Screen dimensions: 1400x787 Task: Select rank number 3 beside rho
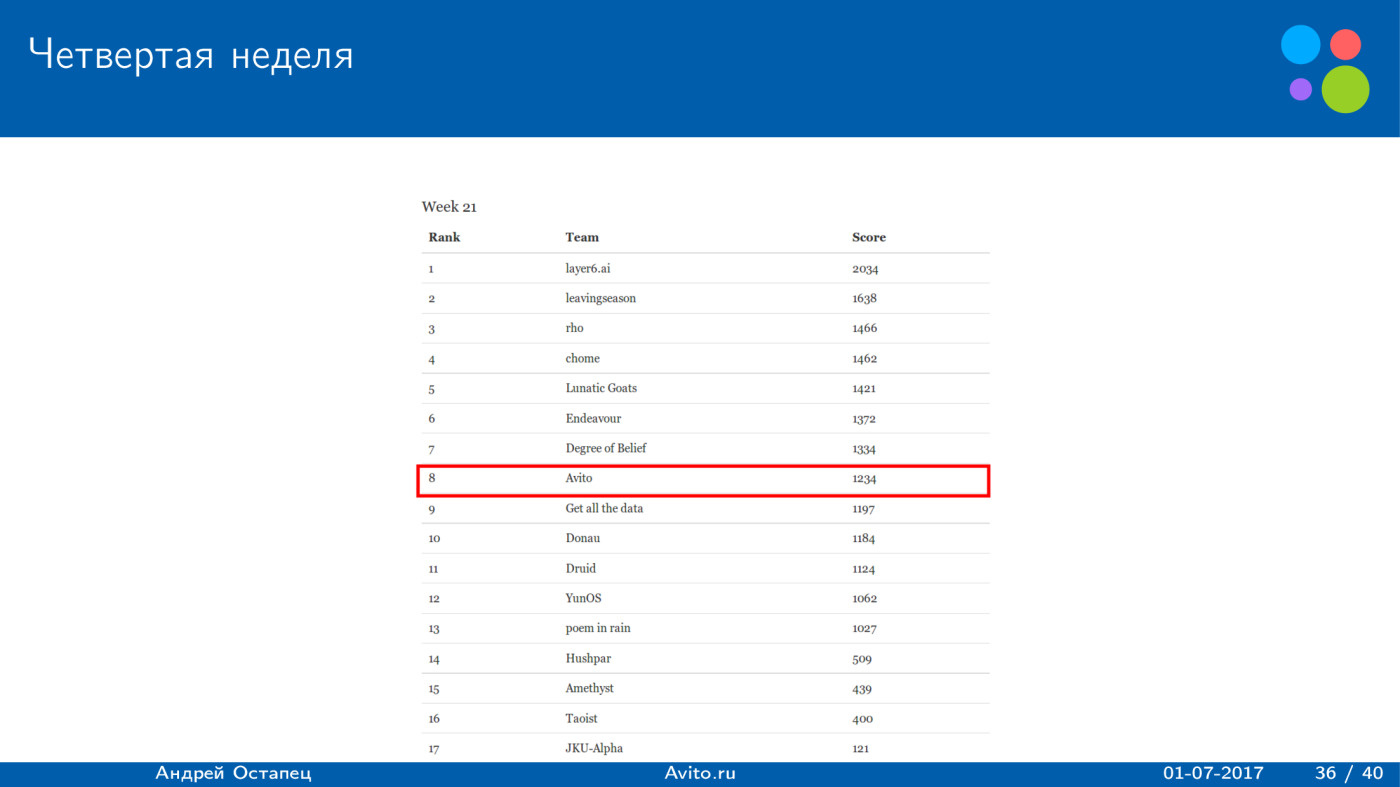click(x=432, y=329)
